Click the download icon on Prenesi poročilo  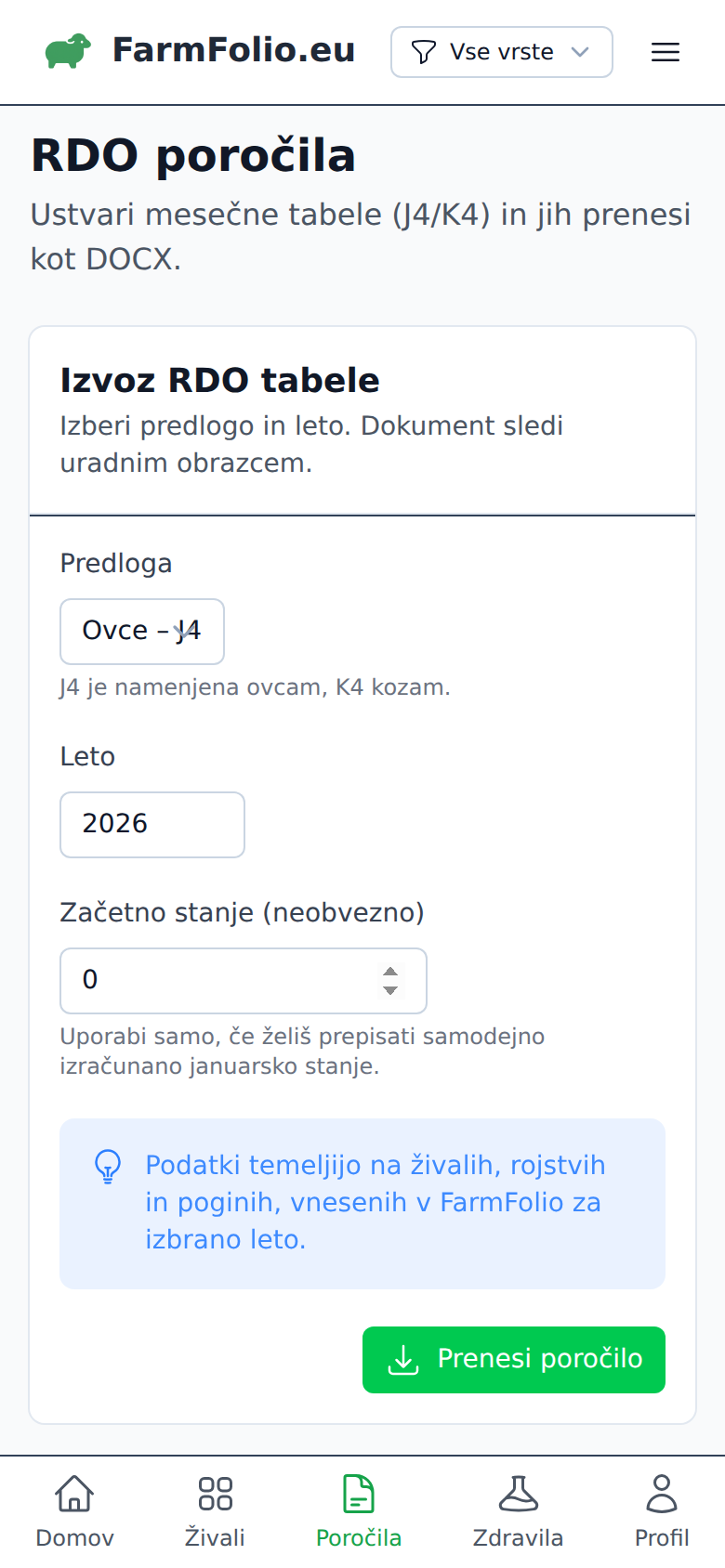(402, 1359)
